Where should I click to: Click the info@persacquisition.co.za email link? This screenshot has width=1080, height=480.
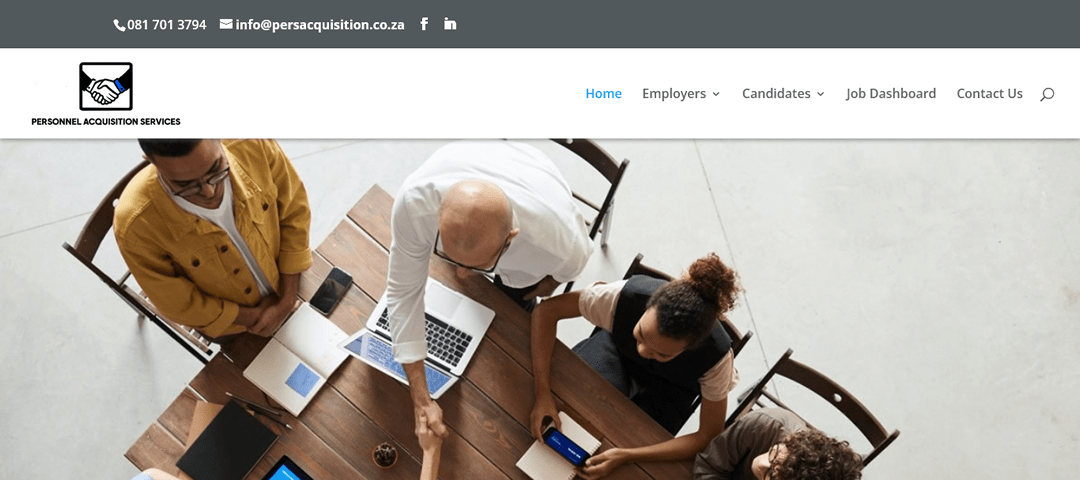pyautogui.click(x=320, y=25)
